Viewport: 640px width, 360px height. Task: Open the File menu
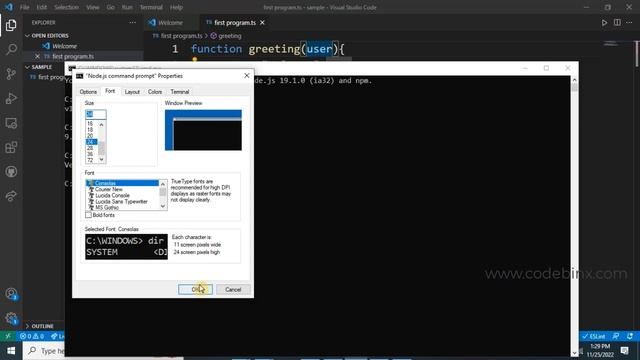pyautogui.click(x=24, y=7)
